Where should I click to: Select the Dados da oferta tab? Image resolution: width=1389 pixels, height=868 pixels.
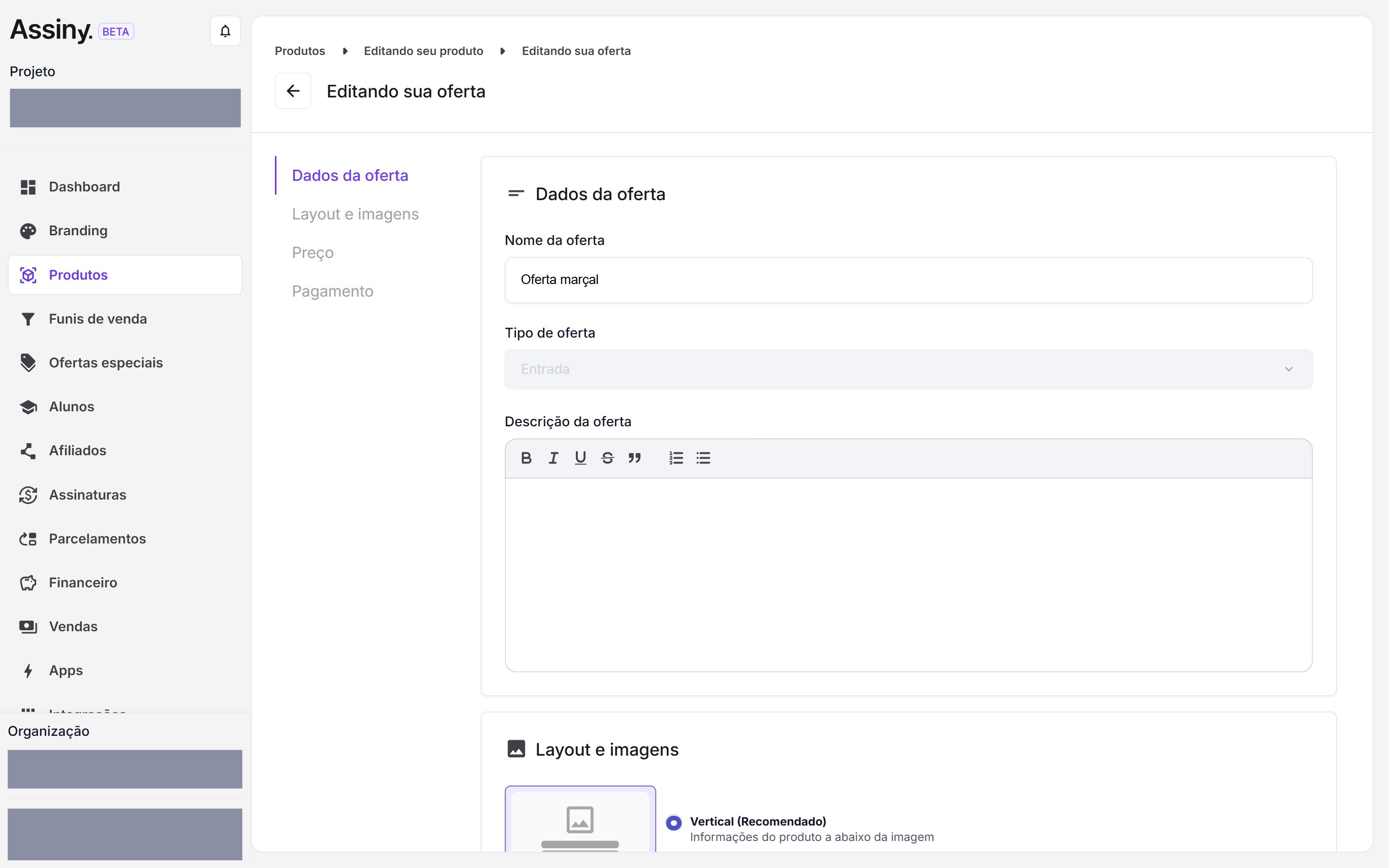(x=350, y=176)
